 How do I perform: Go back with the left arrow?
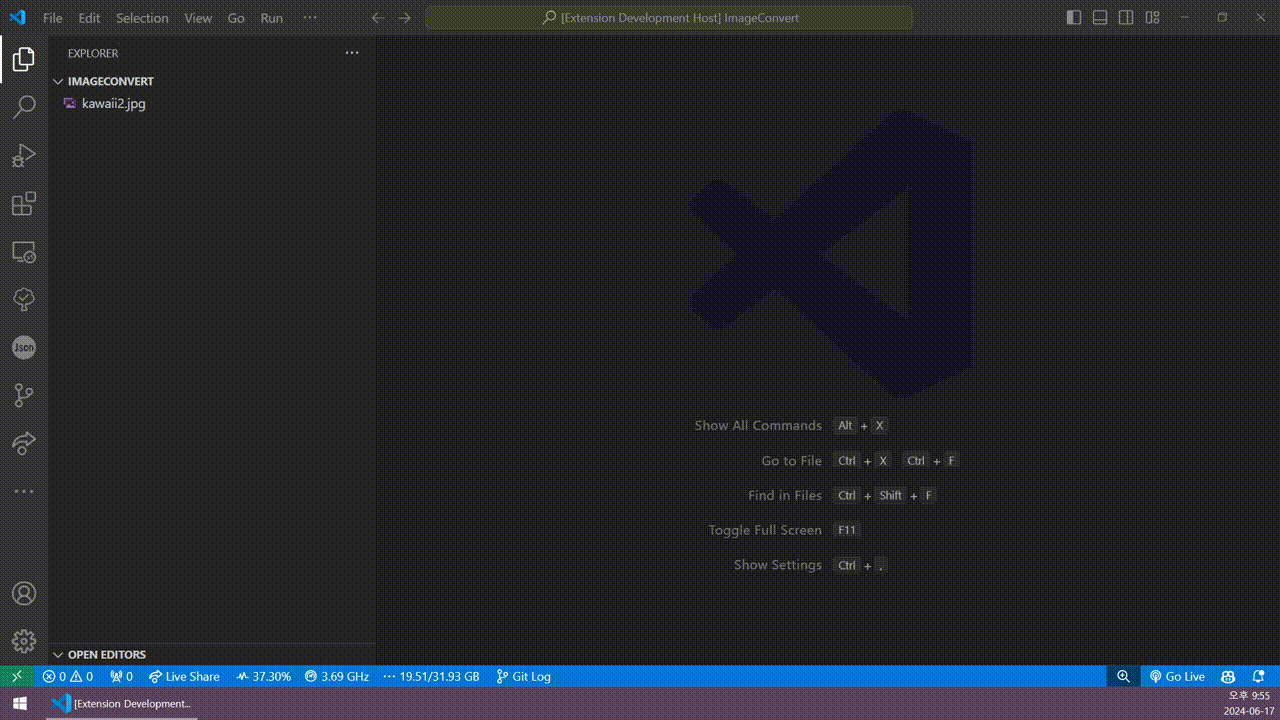tap(377, 18)
